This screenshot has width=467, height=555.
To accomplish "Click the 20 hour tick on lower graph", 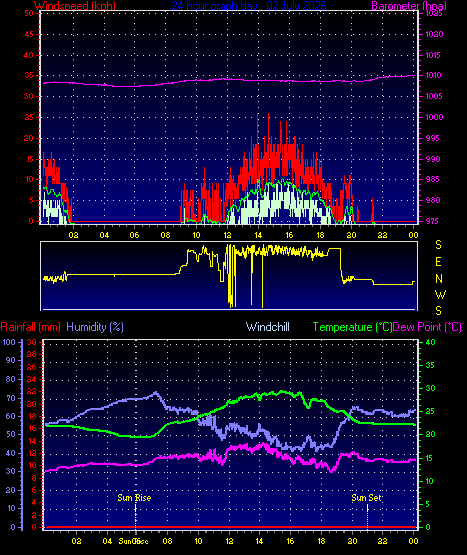I will click(352, 541).
